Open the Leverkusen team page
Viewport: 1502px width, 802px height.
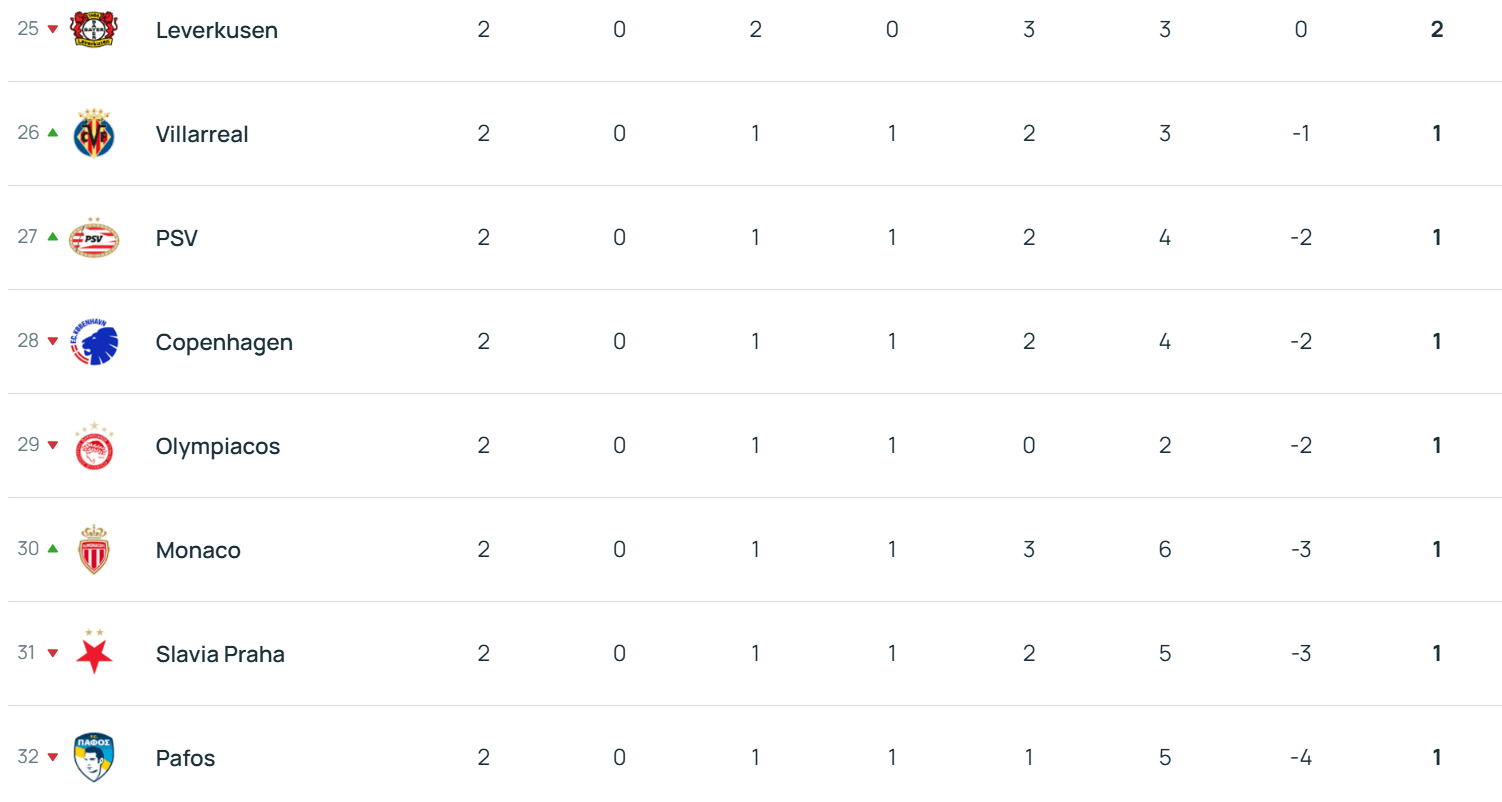pyautogui.click(x=216, y=30)
